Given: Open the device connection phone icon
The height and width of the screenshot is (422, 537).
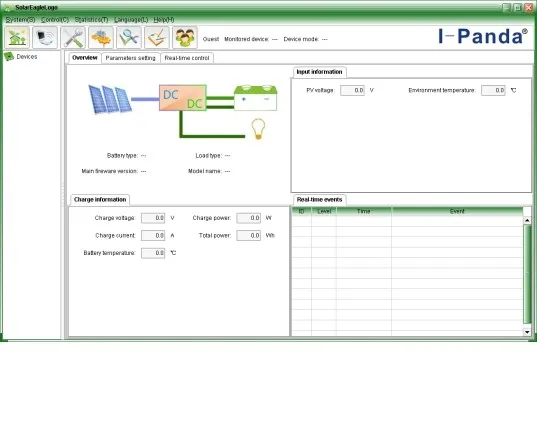Looking at the screenshot, I should click(x=45, y=37).
